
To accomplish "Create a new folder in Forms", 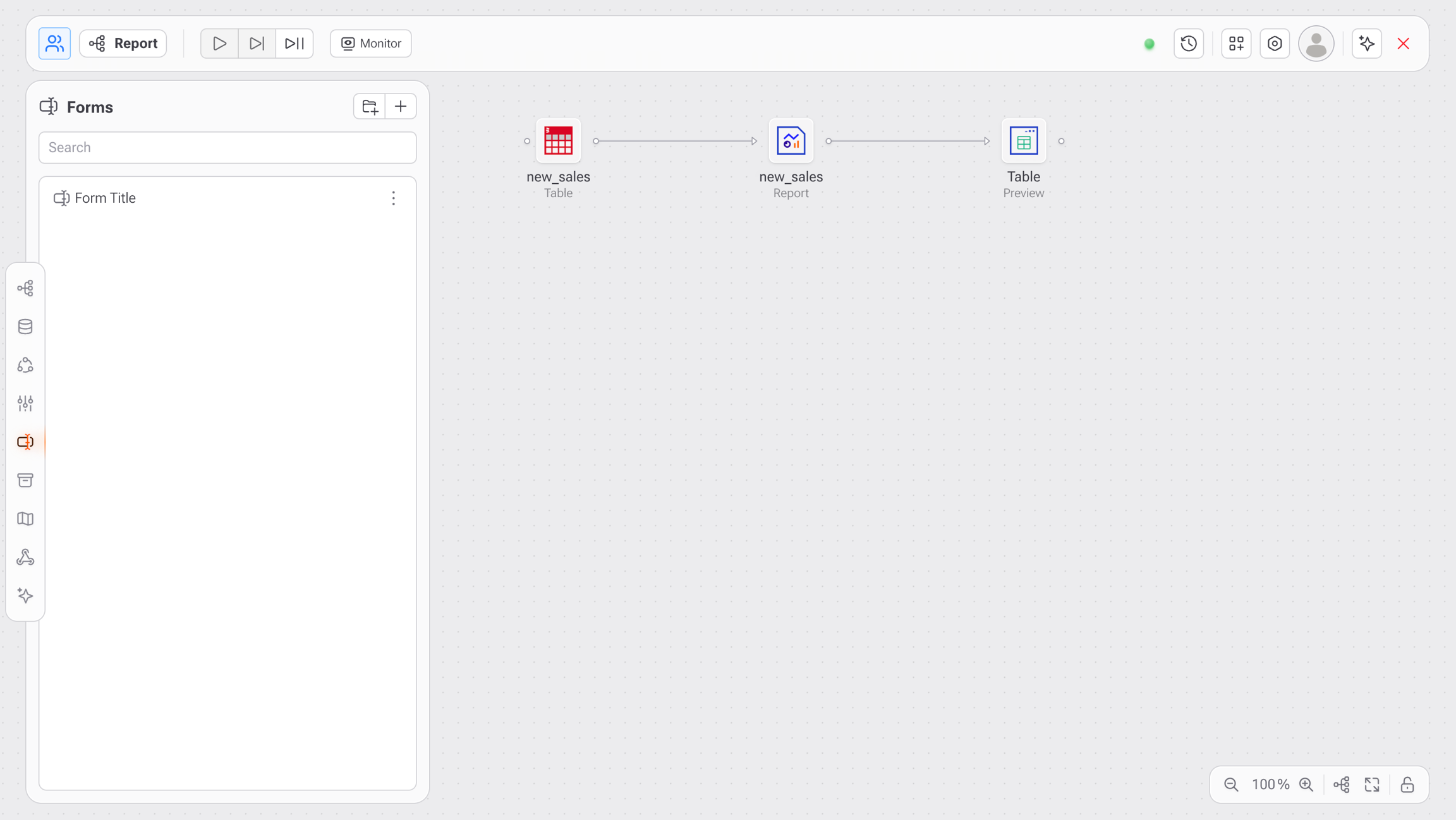I will [x=370, y=106].
